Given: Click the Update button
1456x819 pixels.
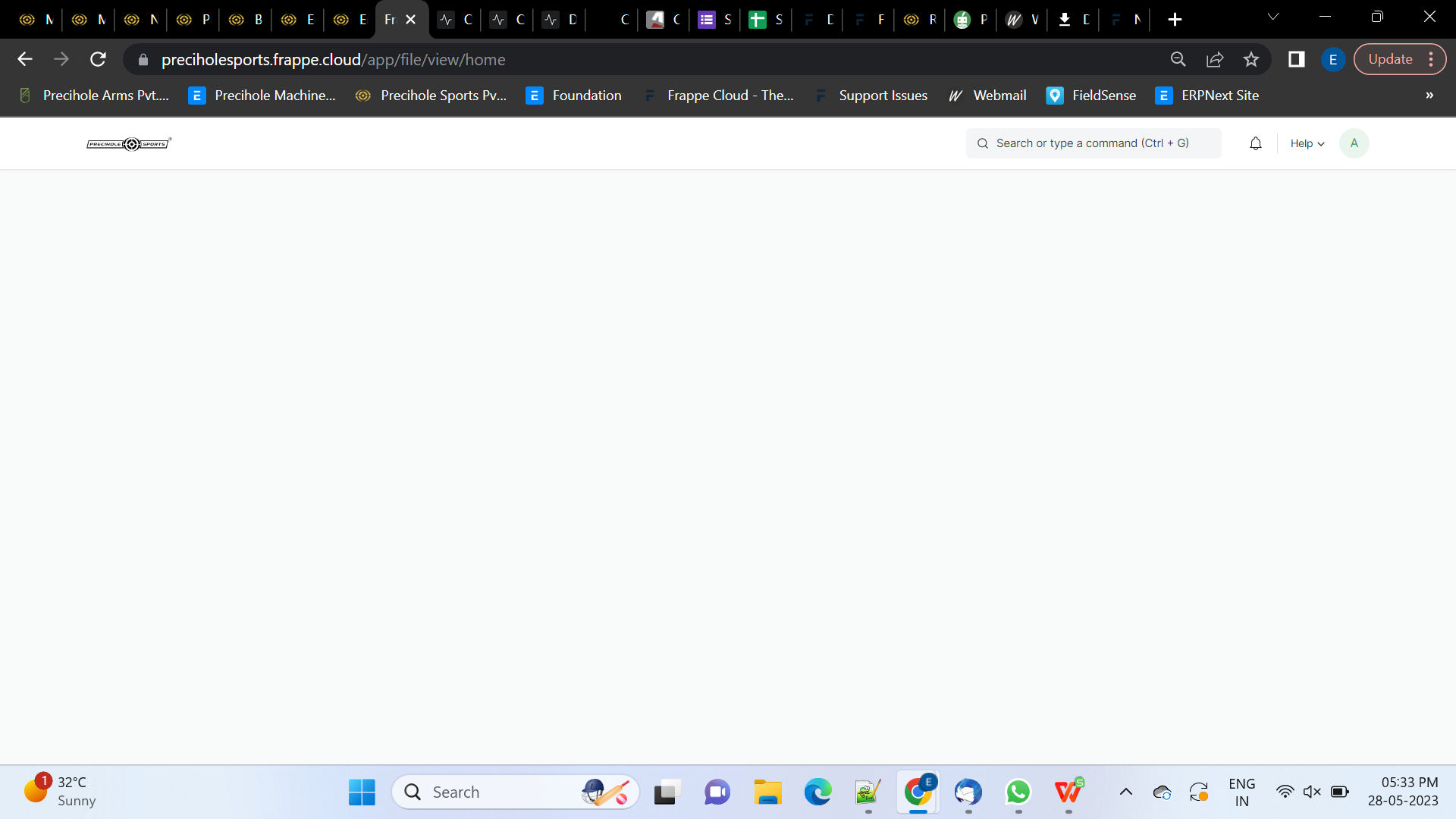Looking at the screenshot, I should (1391, 58).
